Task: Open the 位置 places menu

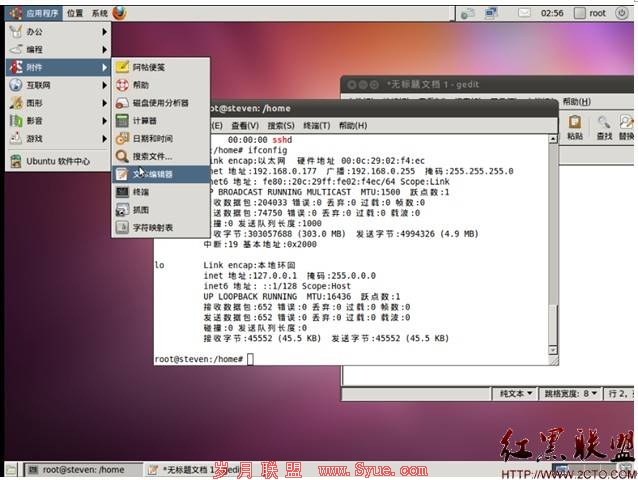Action: (x=75, y=13)
